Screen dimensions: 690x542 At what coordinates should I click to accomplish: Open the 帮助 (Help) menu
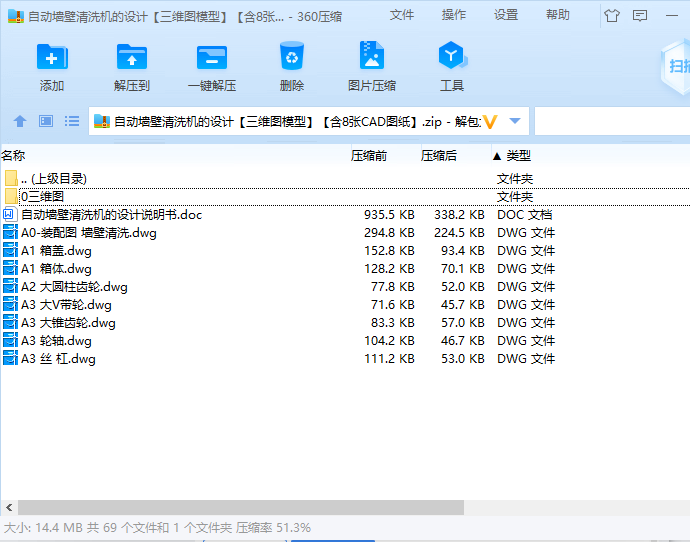tap(558, 15)
